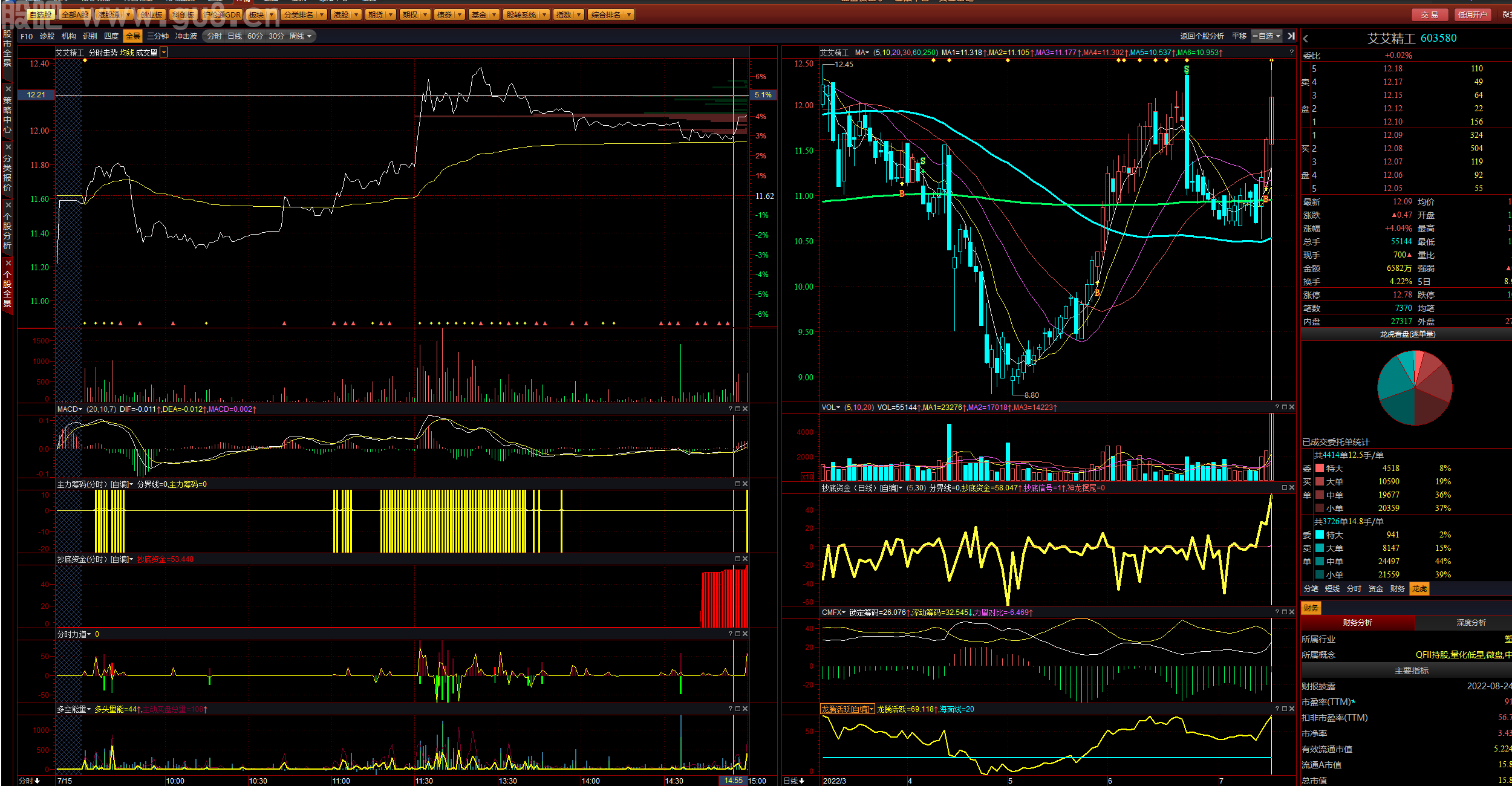Close the 策略中心 sidebar tab with its X
The height and width of the screenshot is (786, 1512).
[x=8, y=89]
